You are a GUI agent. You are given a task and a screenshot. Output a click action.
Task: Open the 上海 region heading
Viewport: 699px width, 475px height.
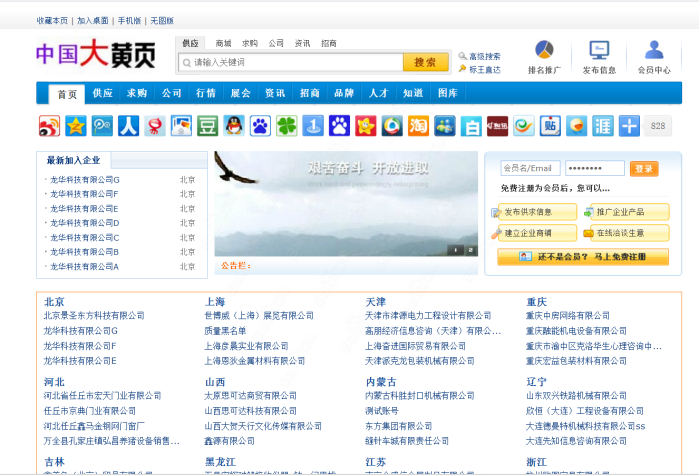click(215, 302)
